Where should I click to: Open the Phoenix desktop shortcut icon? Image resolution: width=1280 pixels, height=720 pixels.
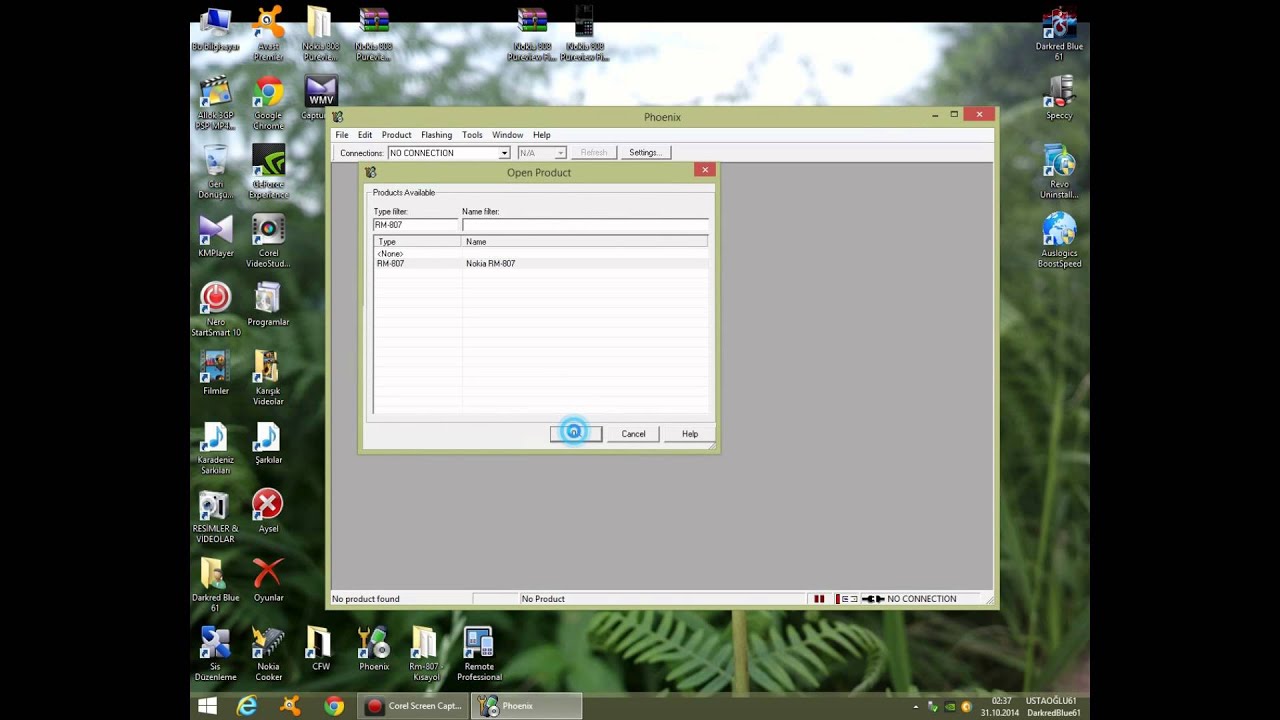[374, 648]
